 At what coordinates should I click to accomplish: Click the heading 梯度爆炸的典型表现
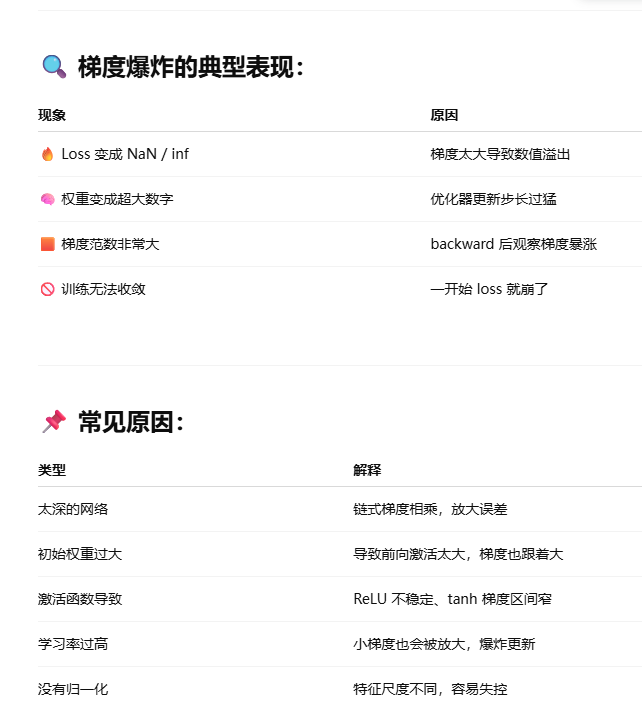coord(191,67)
